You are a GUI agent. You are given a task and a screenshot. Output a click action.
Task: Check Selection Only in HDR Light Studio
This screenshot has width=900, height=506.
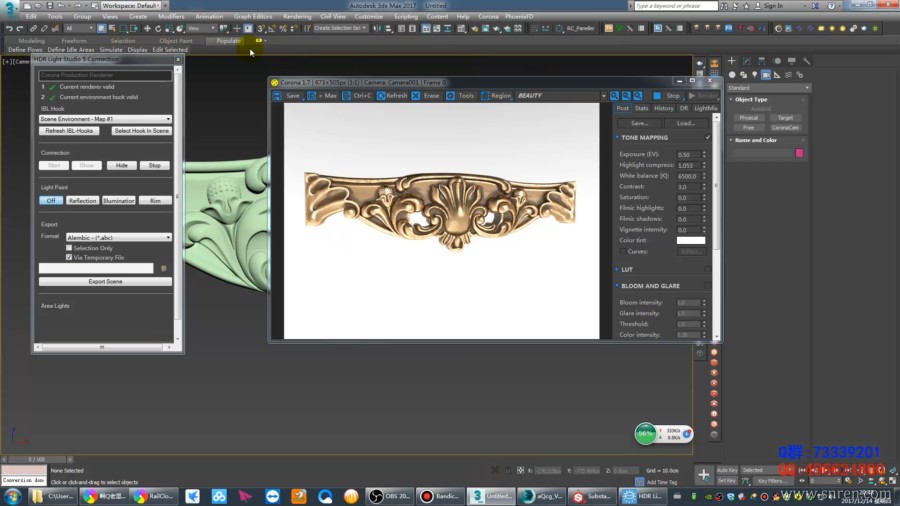point(69,248)
